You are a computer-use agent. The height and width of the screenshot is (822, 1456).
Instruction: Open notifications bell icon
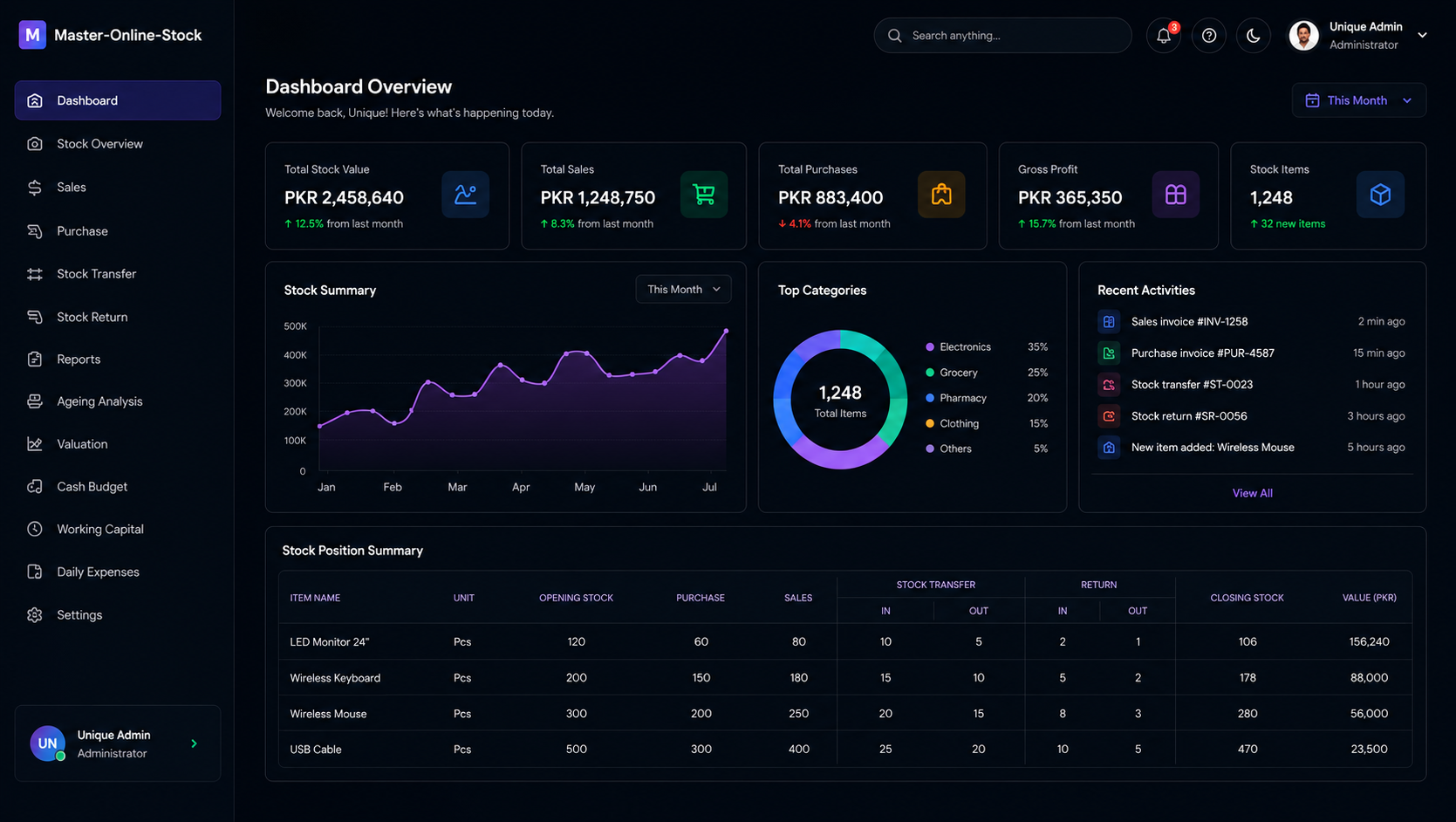[1164, 35]
